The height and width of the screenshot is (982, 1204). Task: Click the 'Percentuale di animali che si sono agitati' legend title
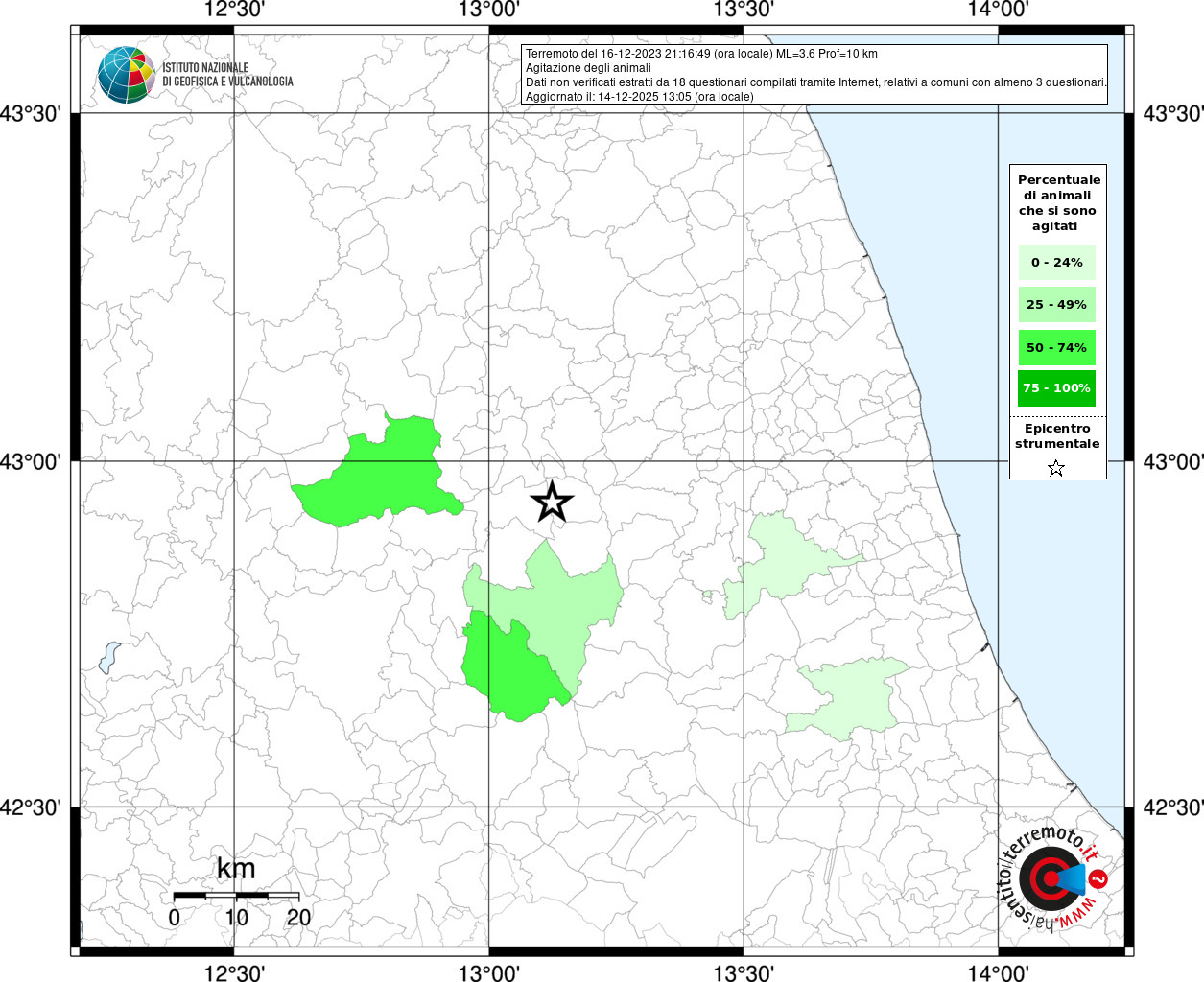(1058, 203)
